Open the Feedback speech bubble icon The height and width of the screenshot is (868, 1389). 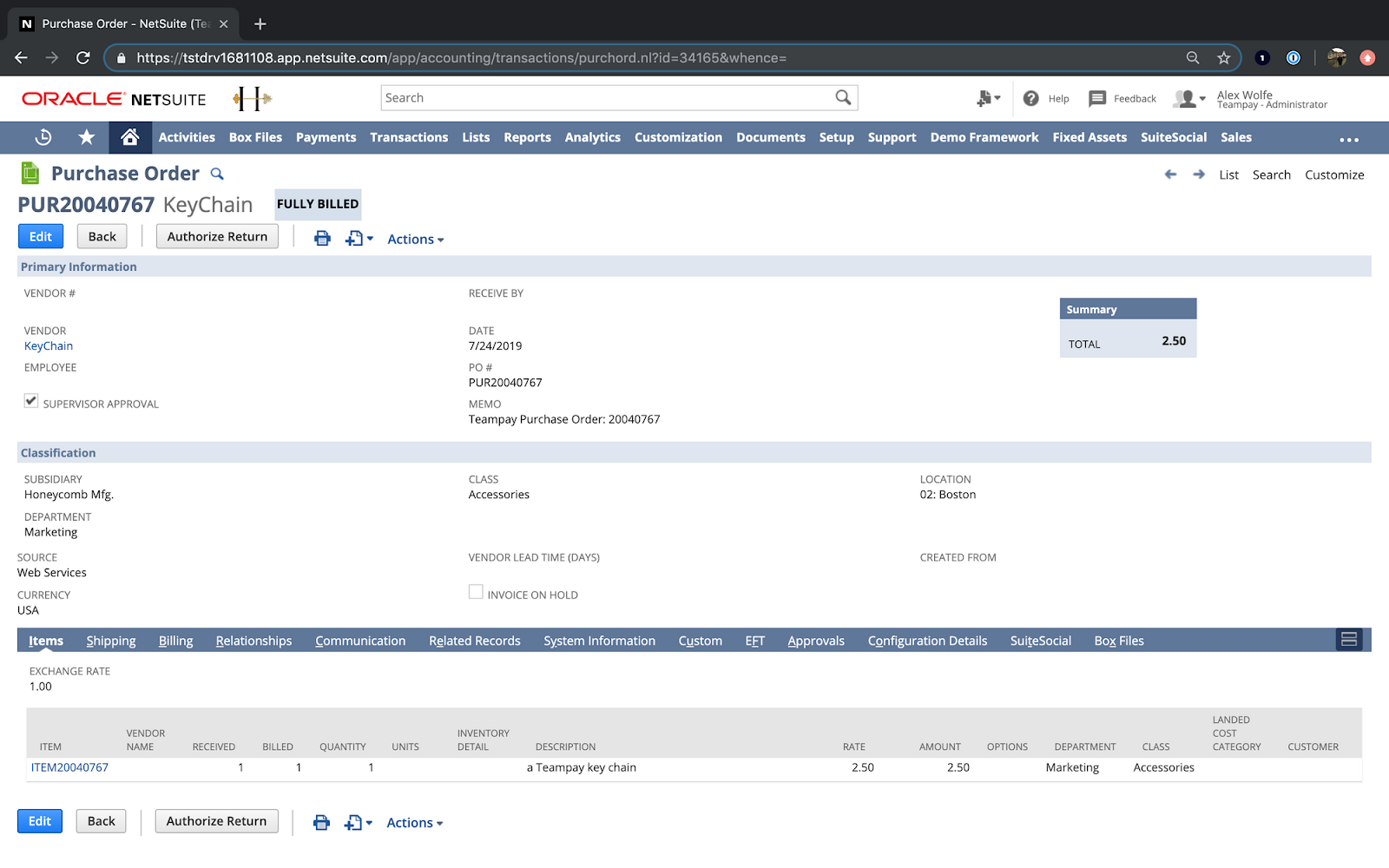pyautogui.click(x=1097, y=98)
